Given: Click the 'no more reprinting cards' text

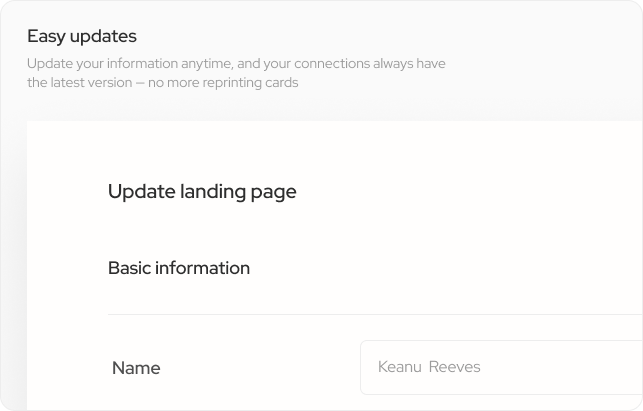Looking at the screenshot, I should point(223,83).
